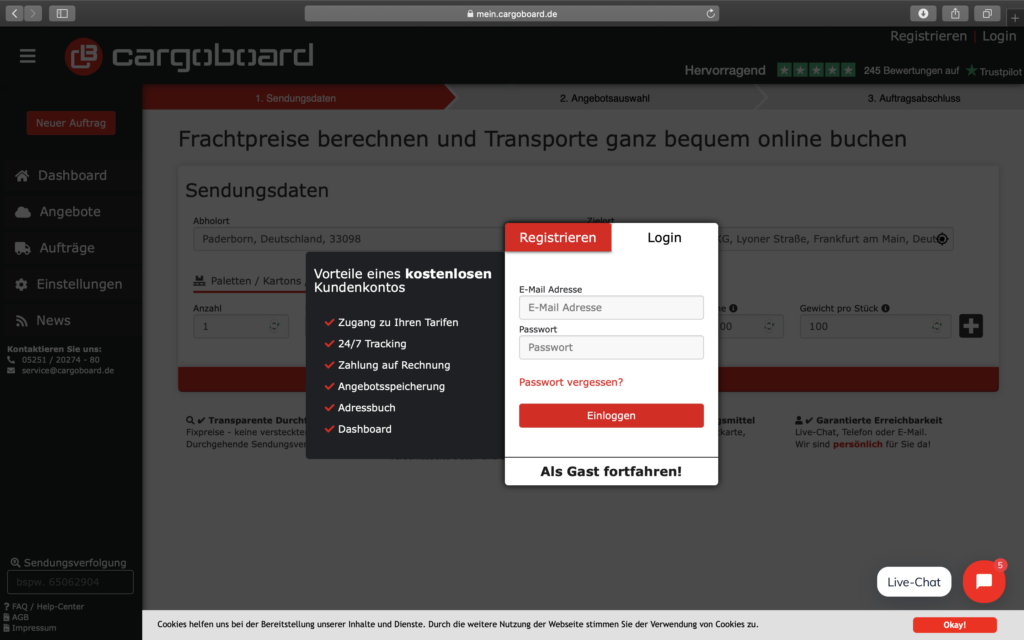The image size is (1024, 640).
Task: Click the Passwort vergessen link
Action: (x=571, y=382)
